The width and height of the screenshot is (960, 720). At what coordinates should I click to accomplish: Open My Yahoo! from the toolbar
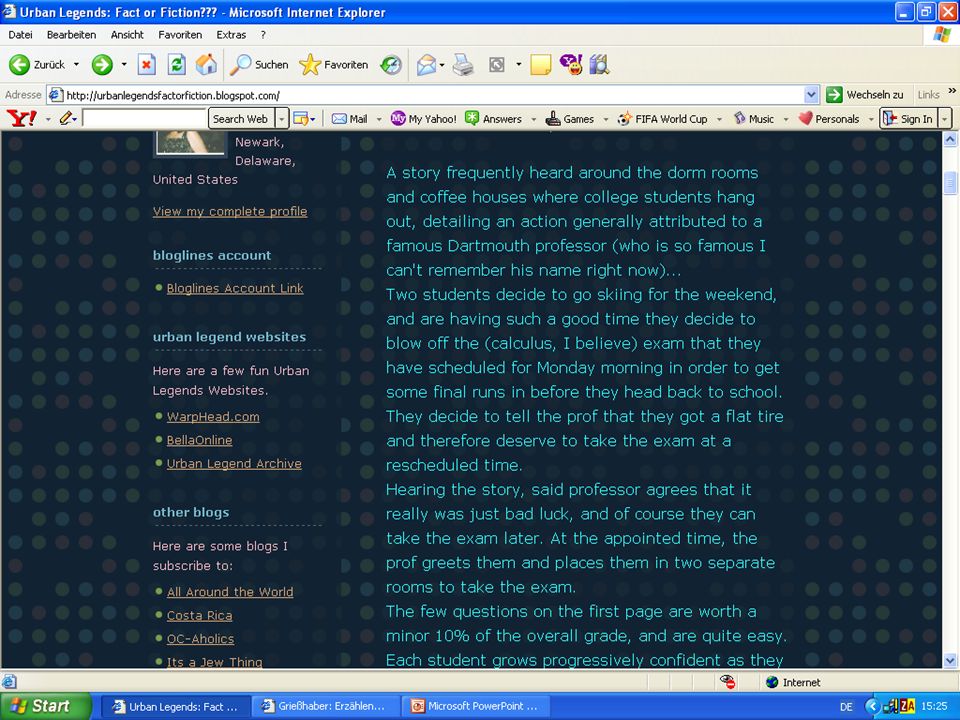click(424, 119)
